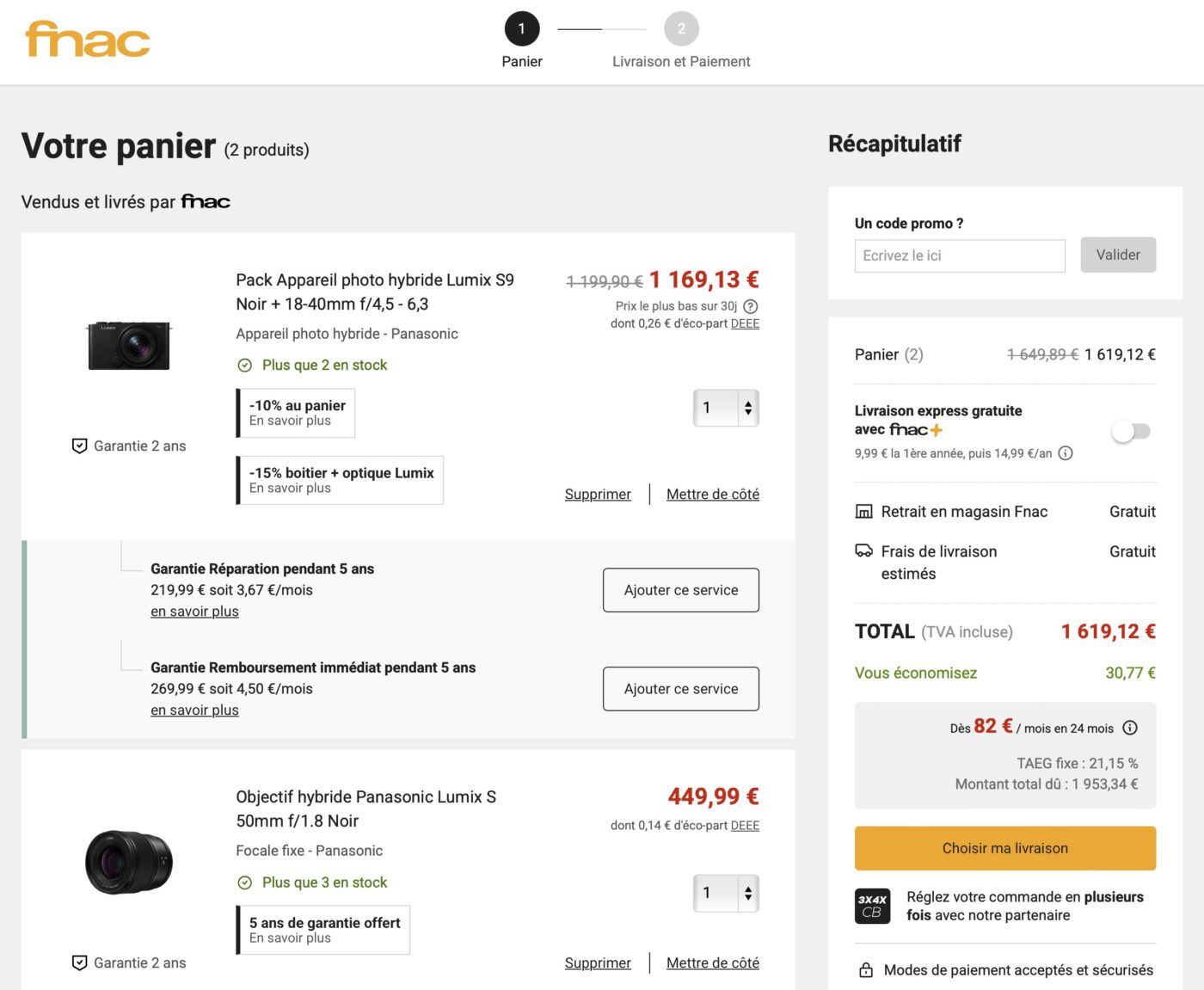Open the Lumix S9 camera product thumbnail

pos(129,346)
